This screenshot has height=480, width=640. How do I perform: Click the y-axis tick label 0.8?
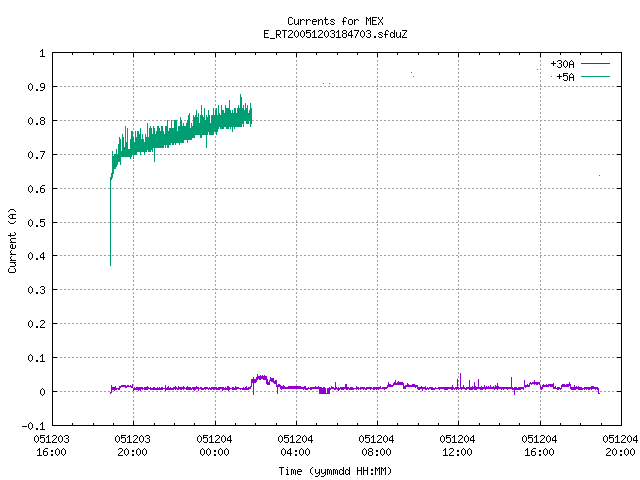click(x=36, y=121)
